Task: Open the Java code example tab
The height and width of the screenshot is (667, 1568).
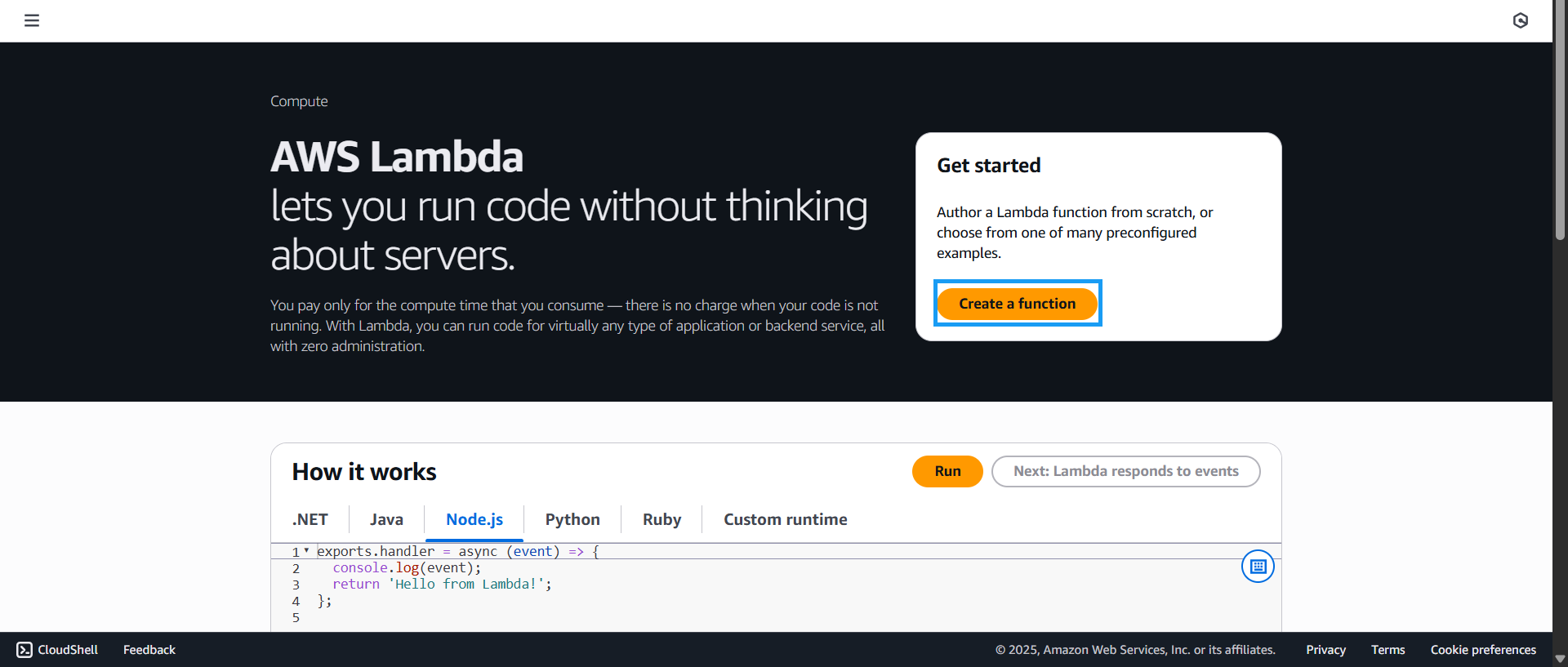Action: click(386, 519)
